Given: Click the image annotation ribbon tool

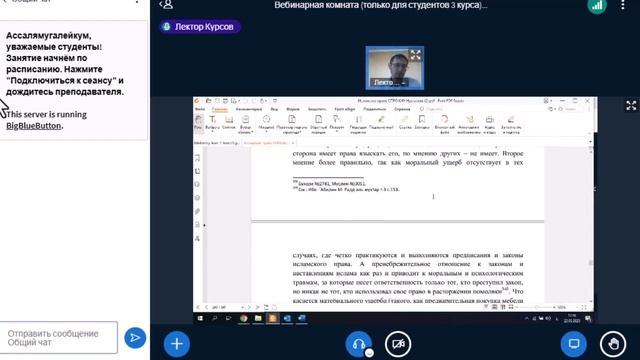Looking at the screenshot, I should [469, 124].
